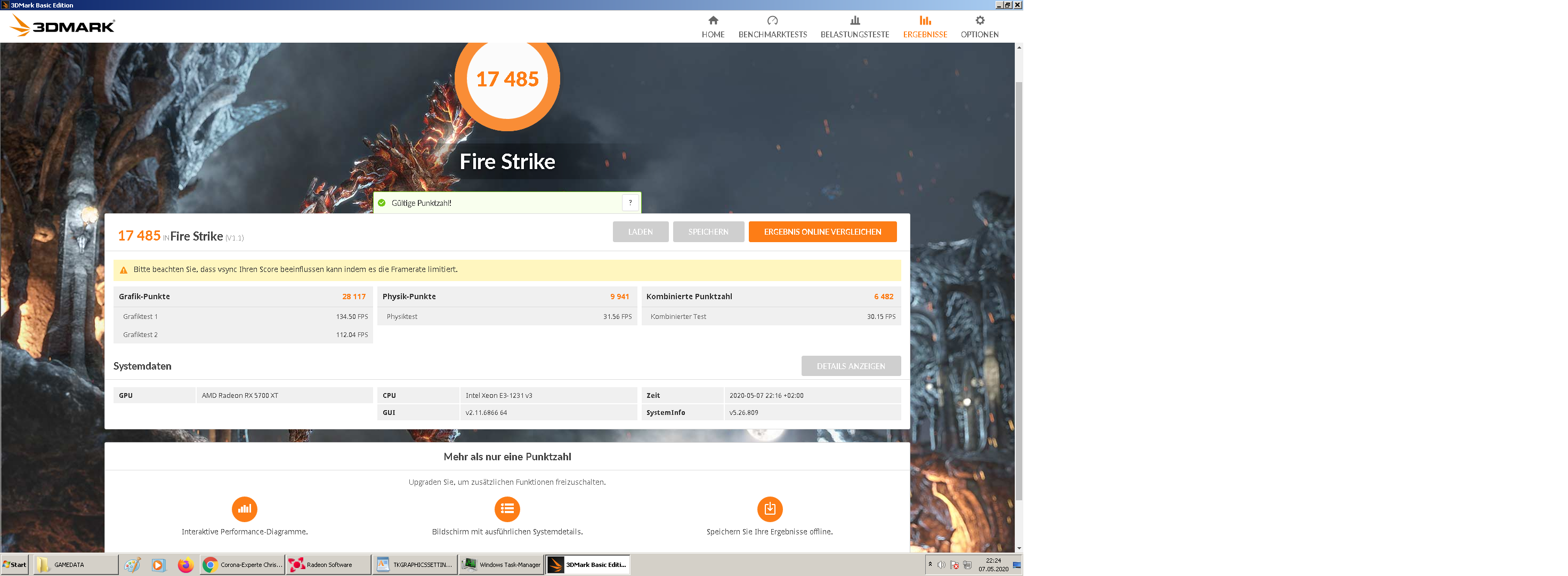Click the 3DMark logo
The width and height of the screenshot is (1568, 576).
63,26
